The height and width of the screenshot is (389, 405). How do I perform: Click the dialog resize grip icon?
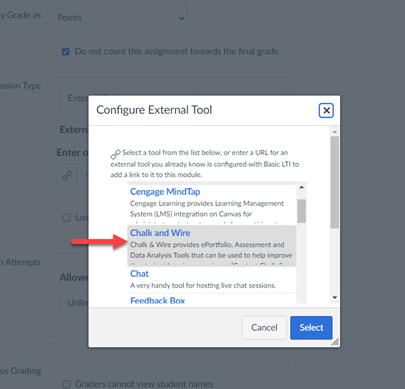[x=335, y=342]
